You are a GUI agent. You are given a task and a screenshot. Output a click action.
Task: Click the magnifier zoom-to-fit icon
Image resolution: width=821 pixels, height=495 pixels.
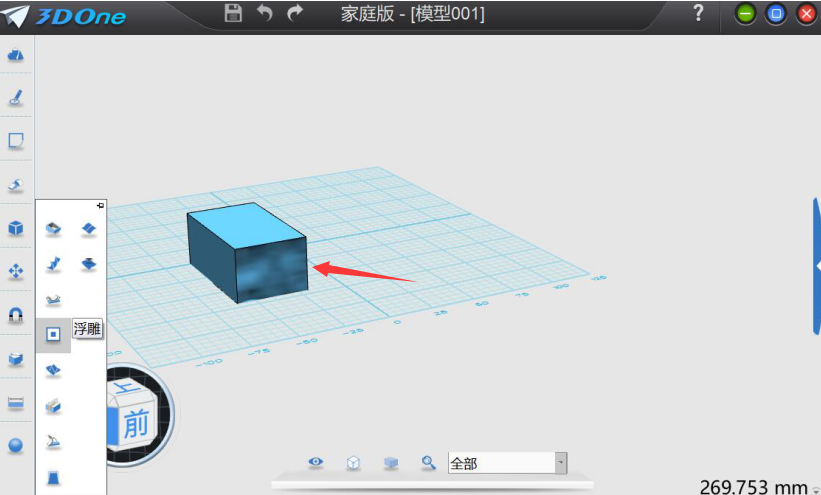(429, 463)
